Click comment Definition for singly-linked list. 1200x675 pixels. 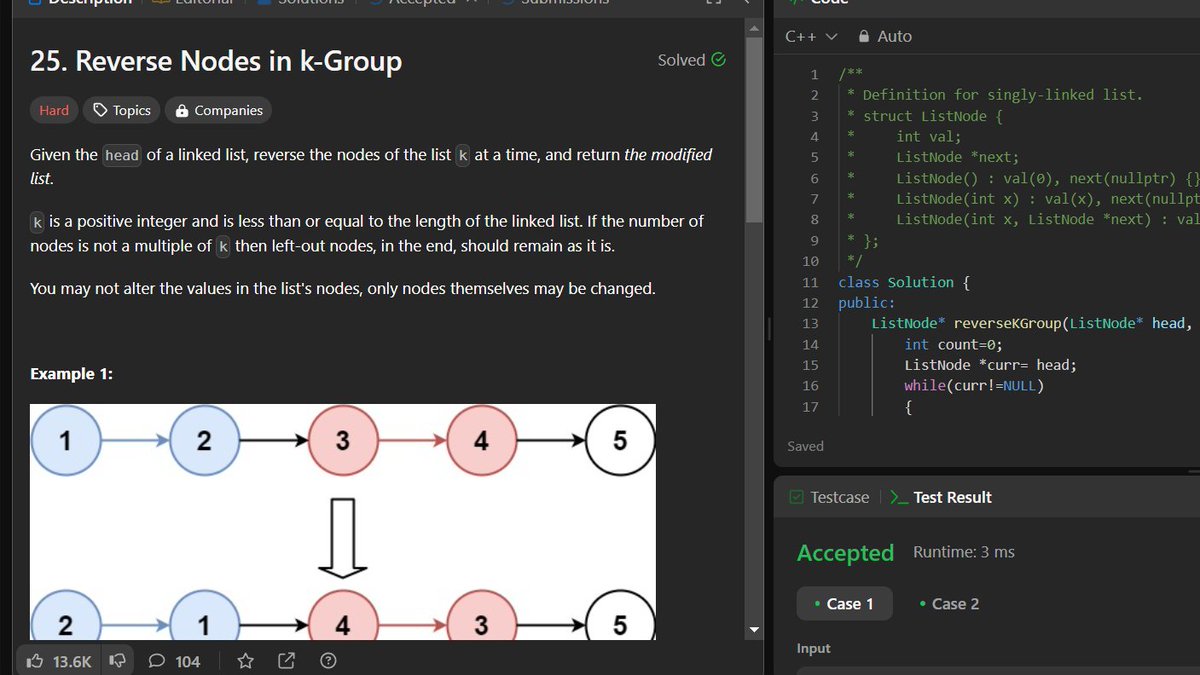[x=1002, y=95]
